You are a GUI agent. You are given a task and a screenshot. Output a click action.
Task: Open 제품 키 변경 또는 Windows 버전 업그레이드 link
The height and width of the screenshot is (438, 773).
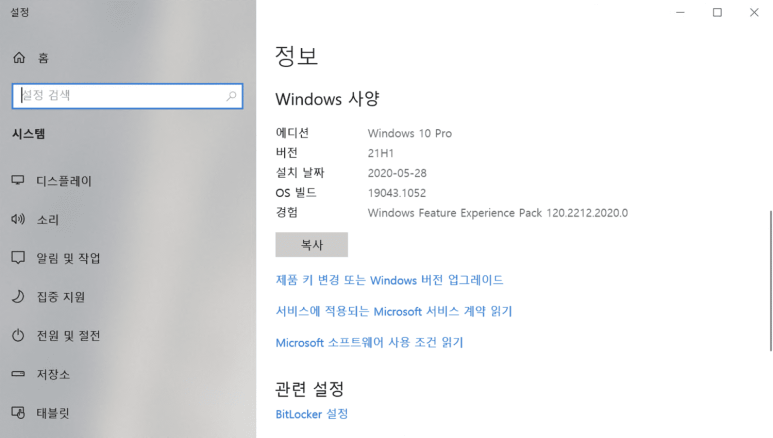(389, 280)
